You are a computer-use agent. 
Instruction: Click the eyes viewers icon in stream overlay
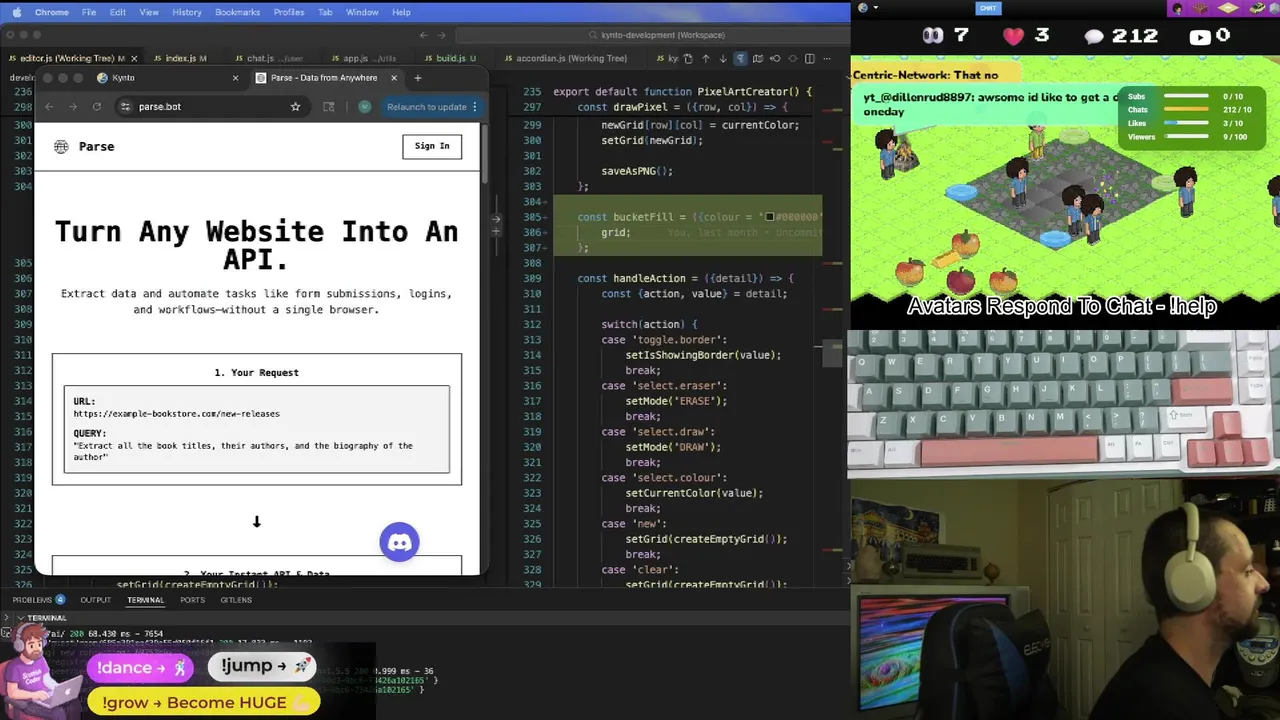click(932, 36)
